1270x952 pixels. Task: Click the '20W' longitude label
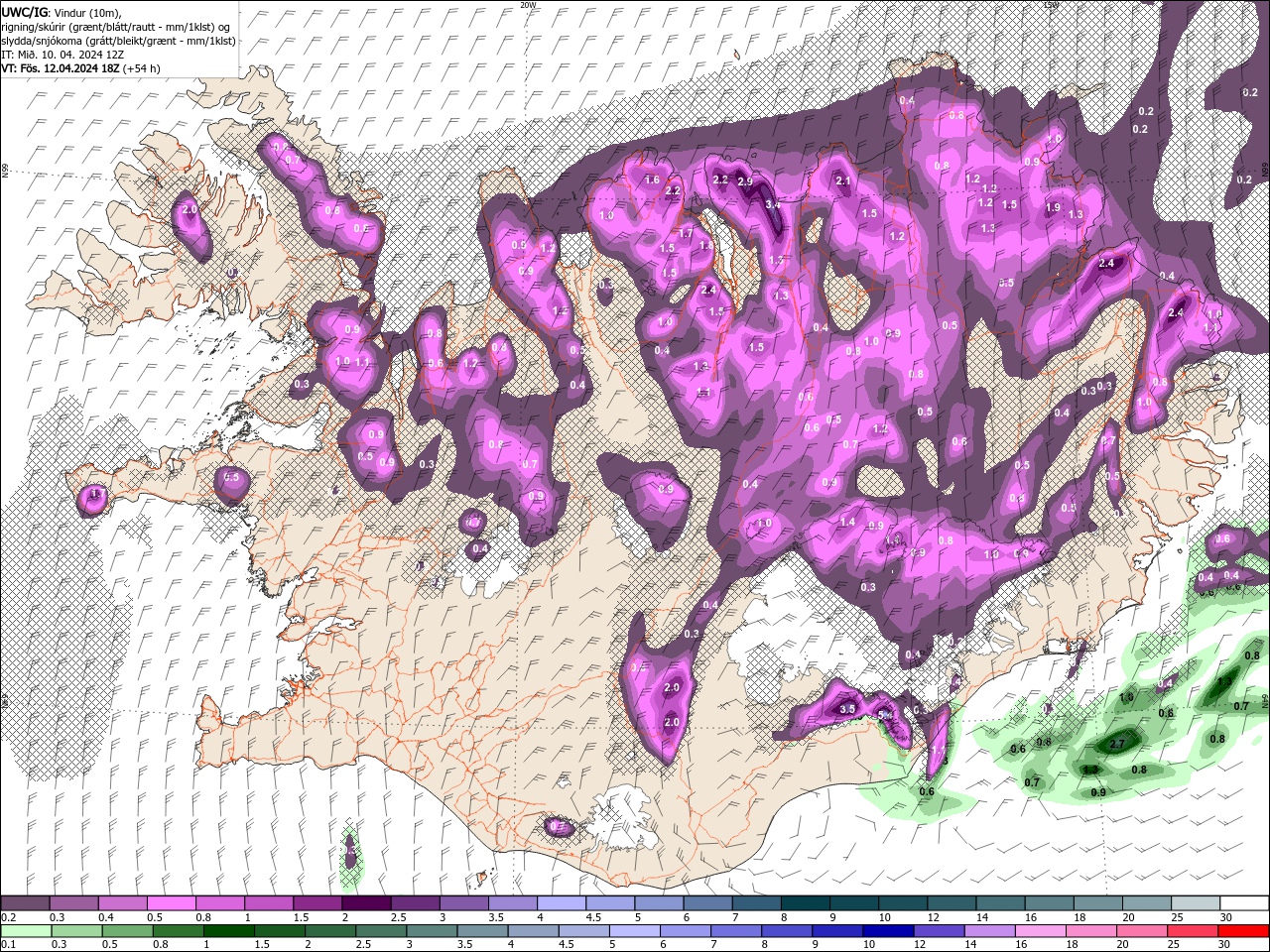click(x=528, y=5)
